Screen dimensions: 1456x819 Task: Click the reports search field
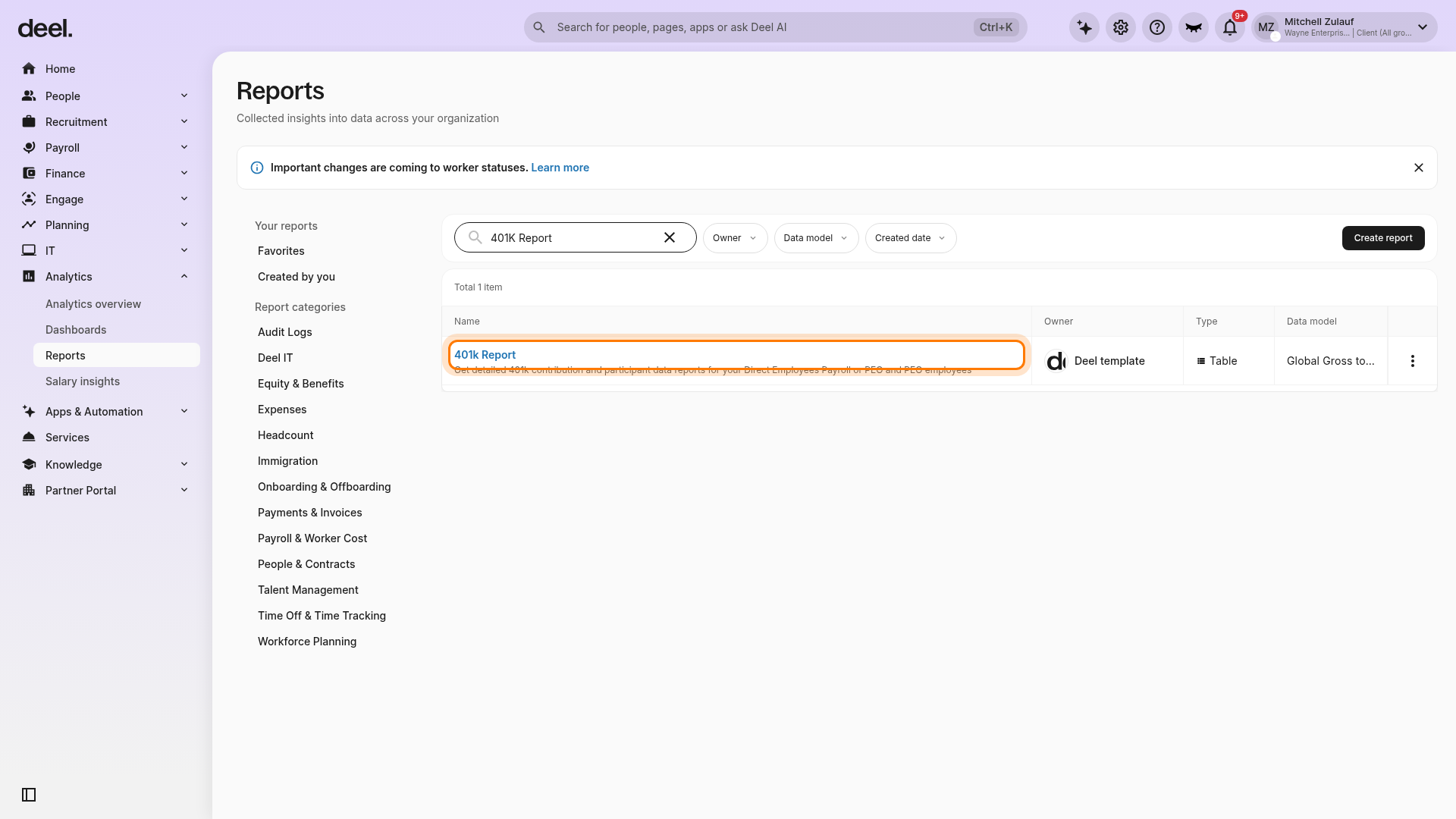pos(576,238)
